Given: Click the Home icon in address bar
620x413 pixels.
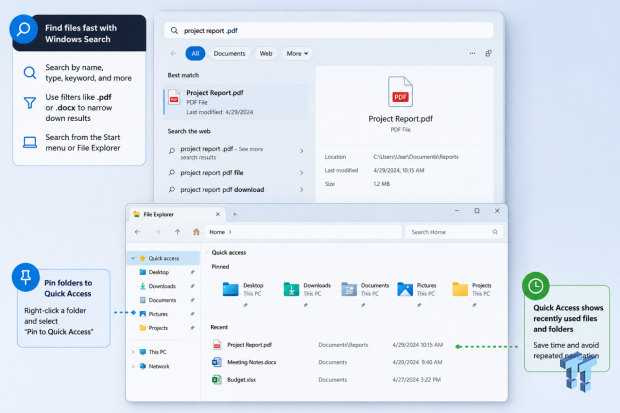Looking at the screenshot, I should pos(196,232).
